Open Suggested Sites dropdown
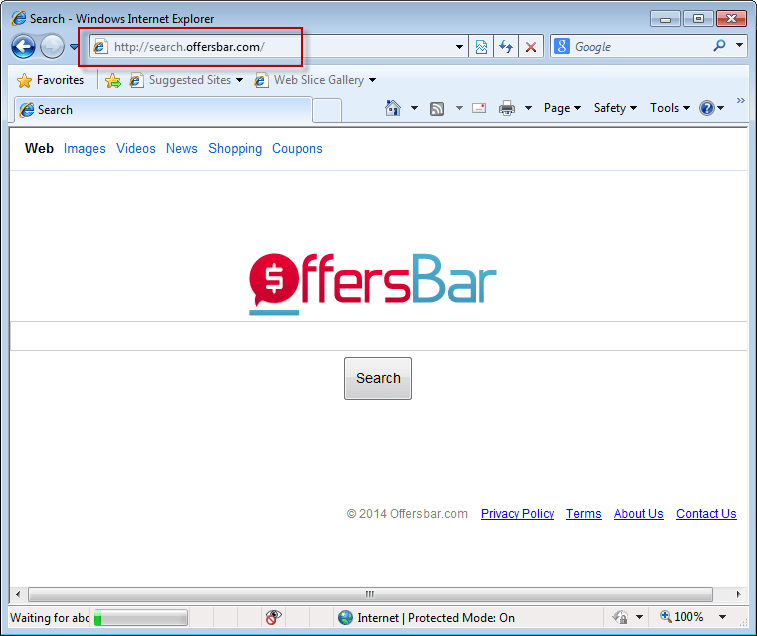Image resolution: width=757 pixels, height=636 pixels. click(186, 80)
